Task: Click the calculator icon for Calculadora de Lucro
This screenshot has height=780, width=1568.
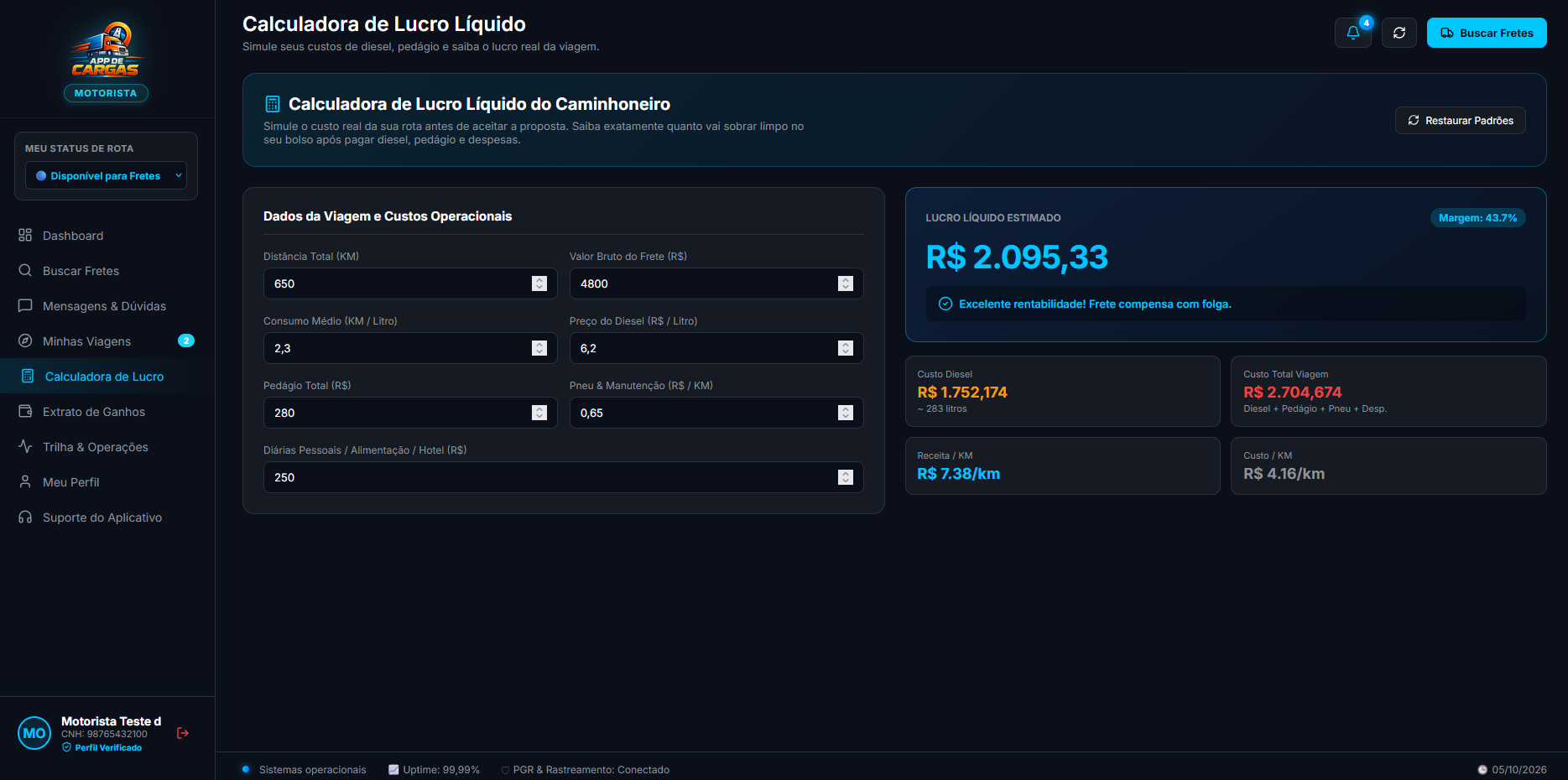Action: pyautogui.click(x=28, y=376)
